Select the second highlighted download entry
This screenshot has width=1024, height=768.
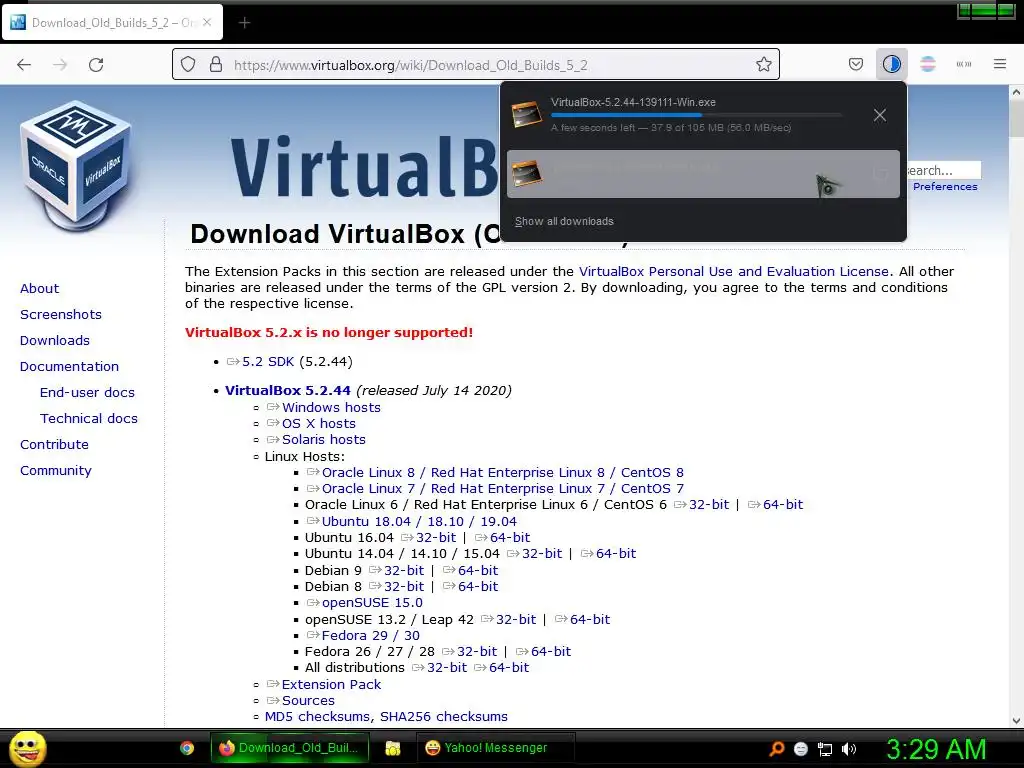click(x=703, y=174)
